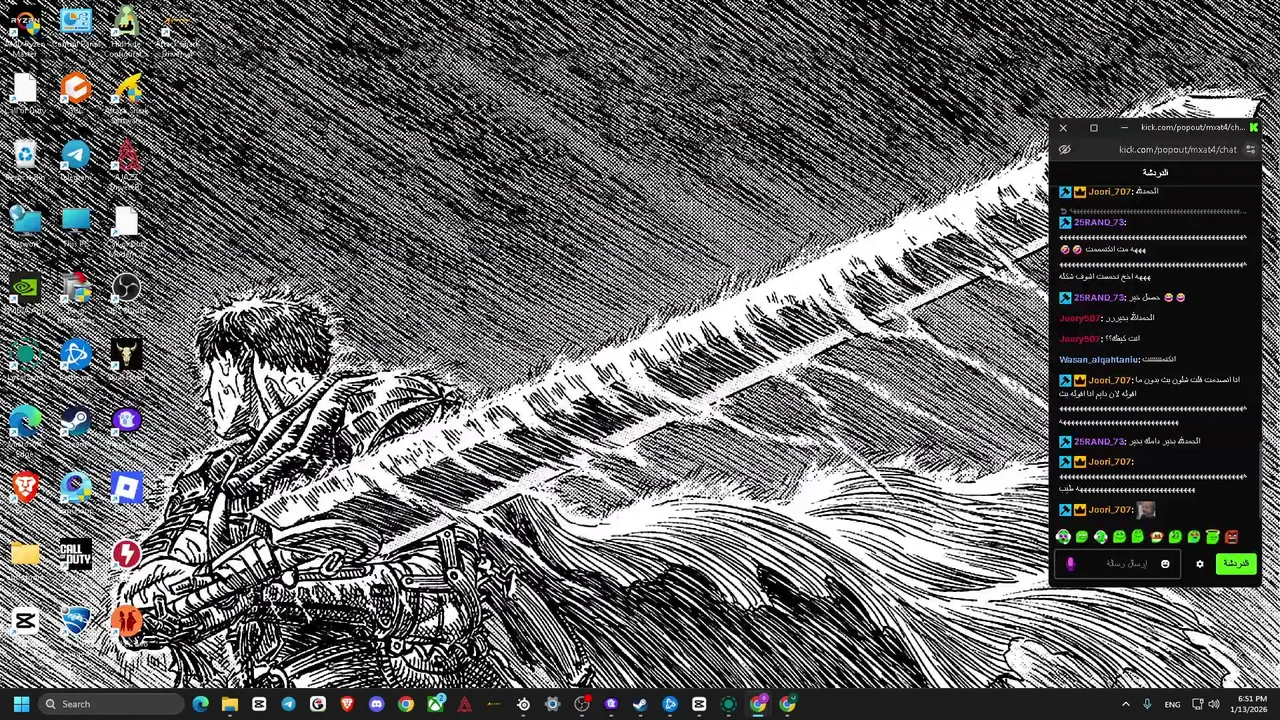Click the volume icon in system tray
This screenshot has width=1280, height=720.
(1214, 704)
